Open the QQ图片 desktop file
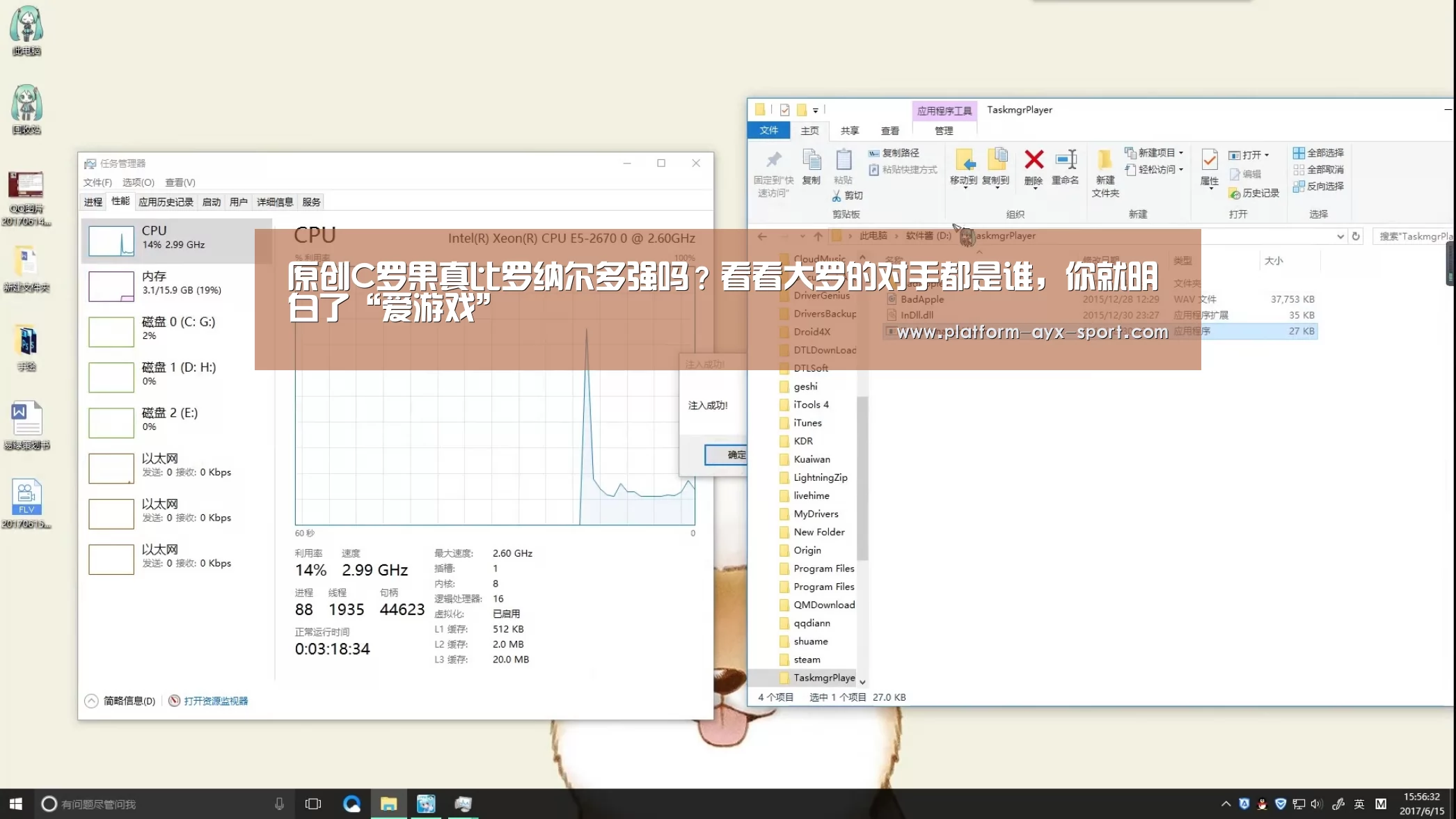 [x=26, y=198]
